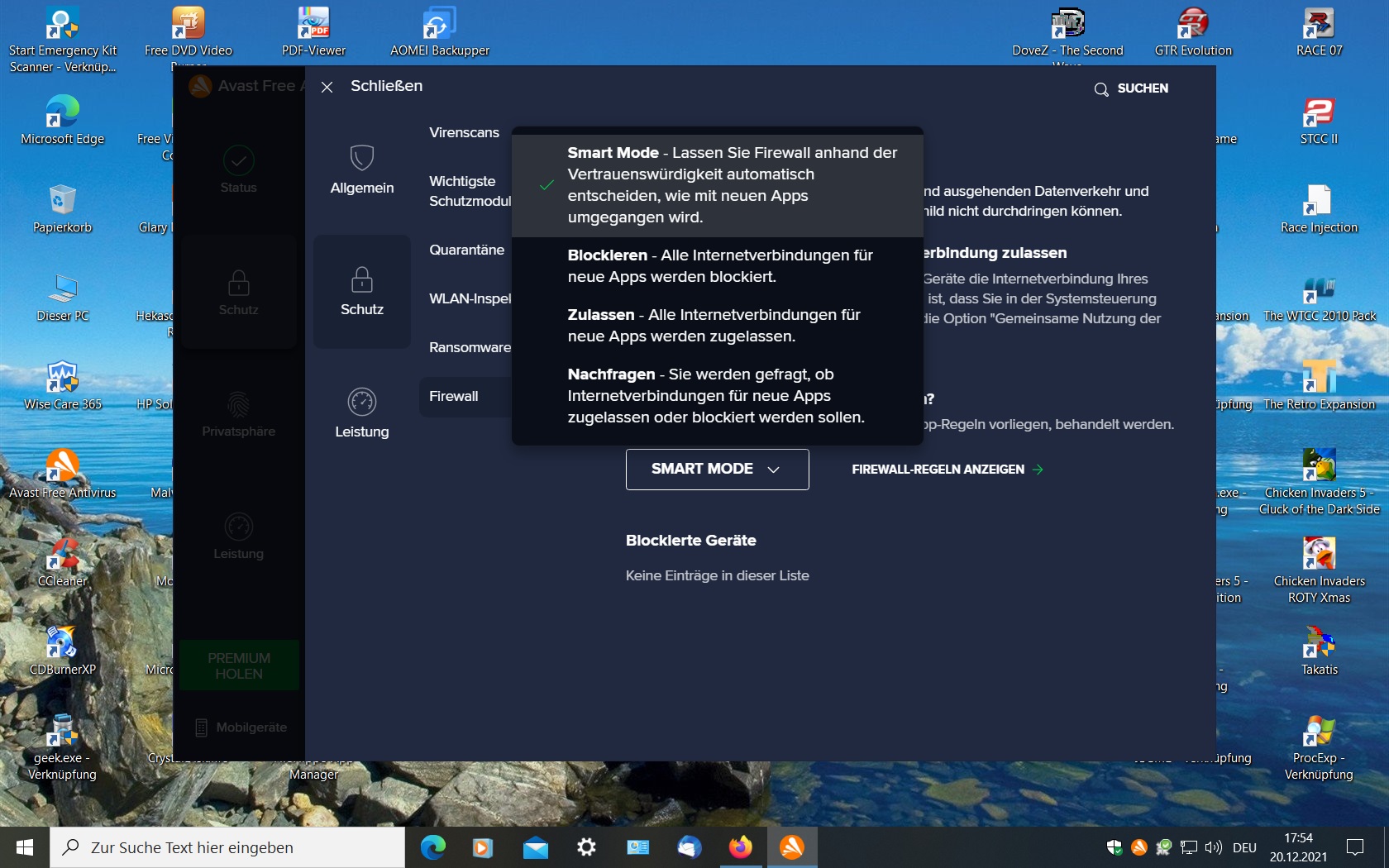Open Settings gear in taskbar
The image size is (1389, 868).
(x=587, y=847)
